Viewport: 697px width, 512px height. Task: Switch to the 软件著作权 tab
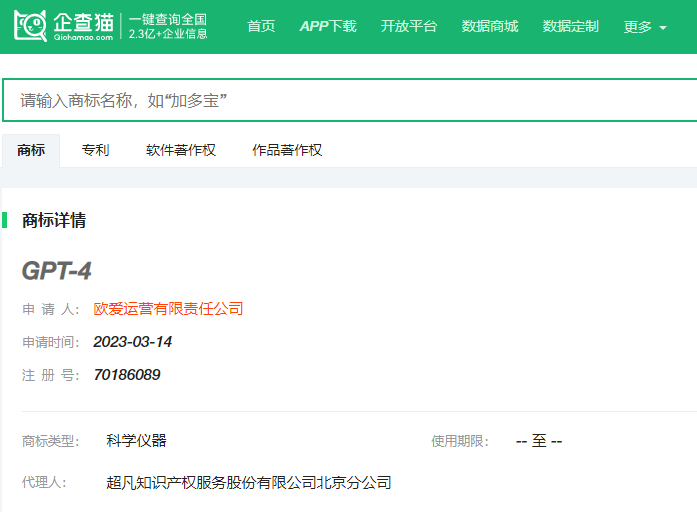click(x=181, y=150)
